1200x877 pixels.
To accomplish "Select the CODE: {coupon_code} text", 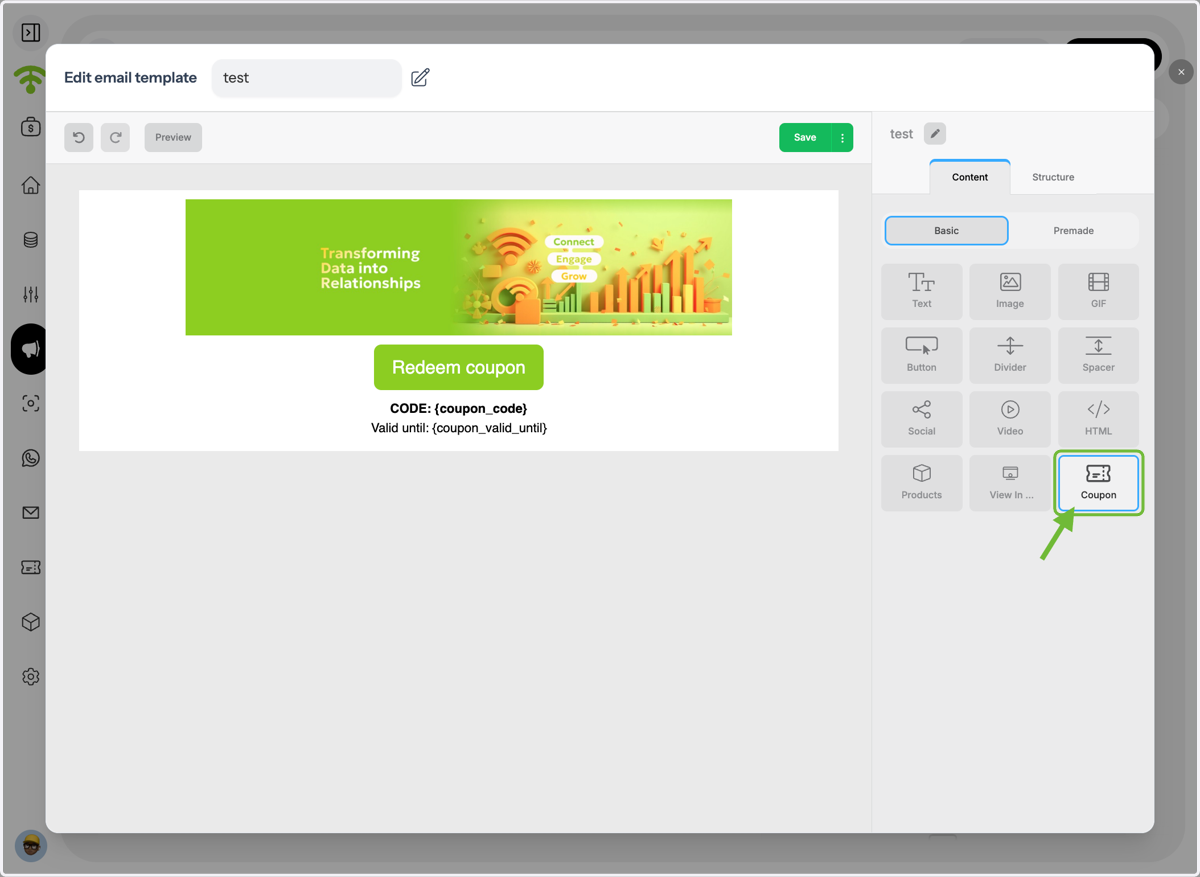I will coord(458,409).
